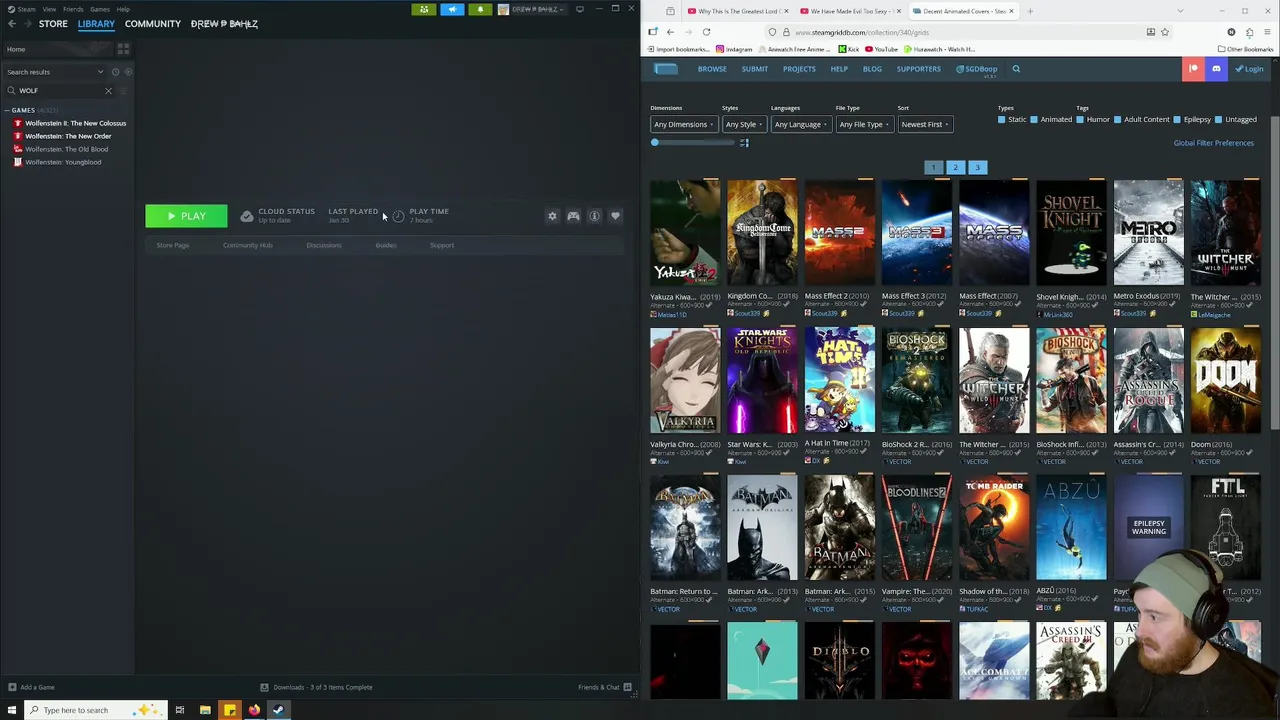Go back in Steam navigation
1280x720 pixels.
pyautogui.click(x=12, y=24)
